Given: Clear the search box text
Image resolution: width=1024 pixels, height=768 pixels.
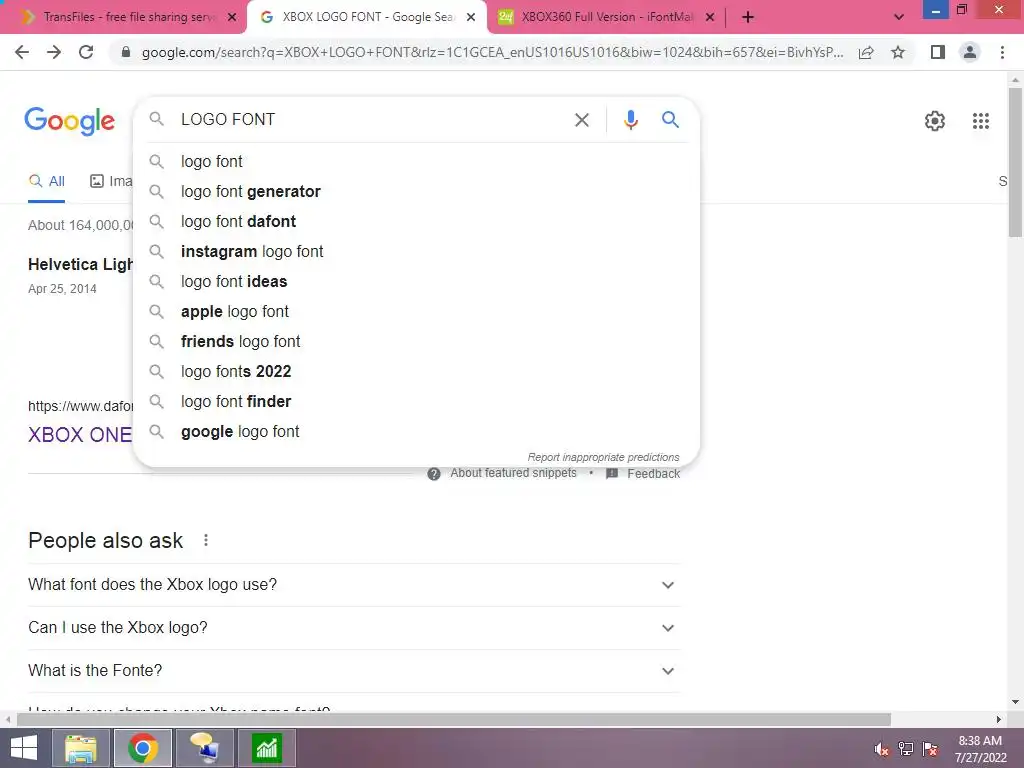Looking at the screenshot, I should (581, 120).
